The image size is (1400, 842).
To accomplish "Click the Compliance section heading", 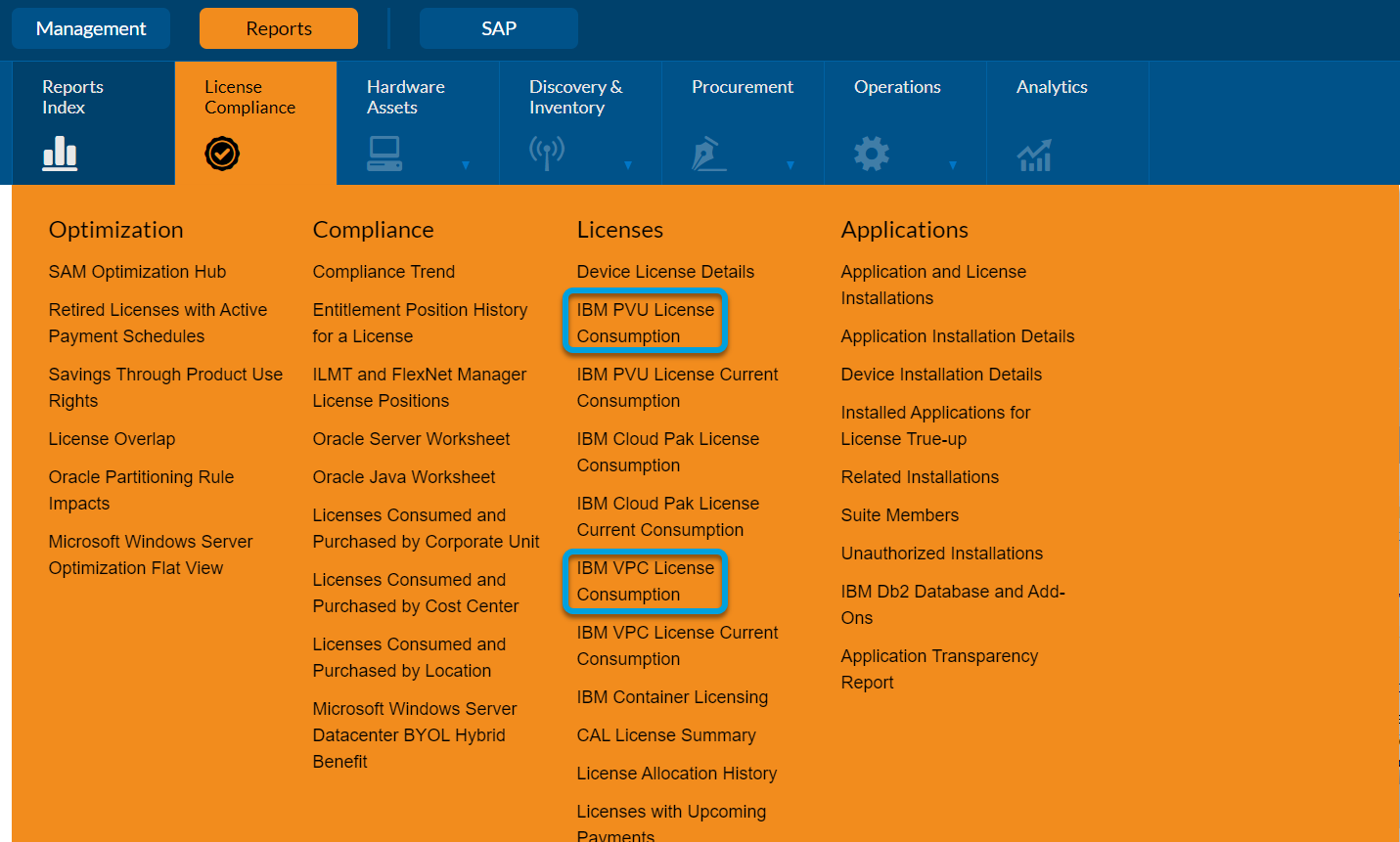I will 373,230.
